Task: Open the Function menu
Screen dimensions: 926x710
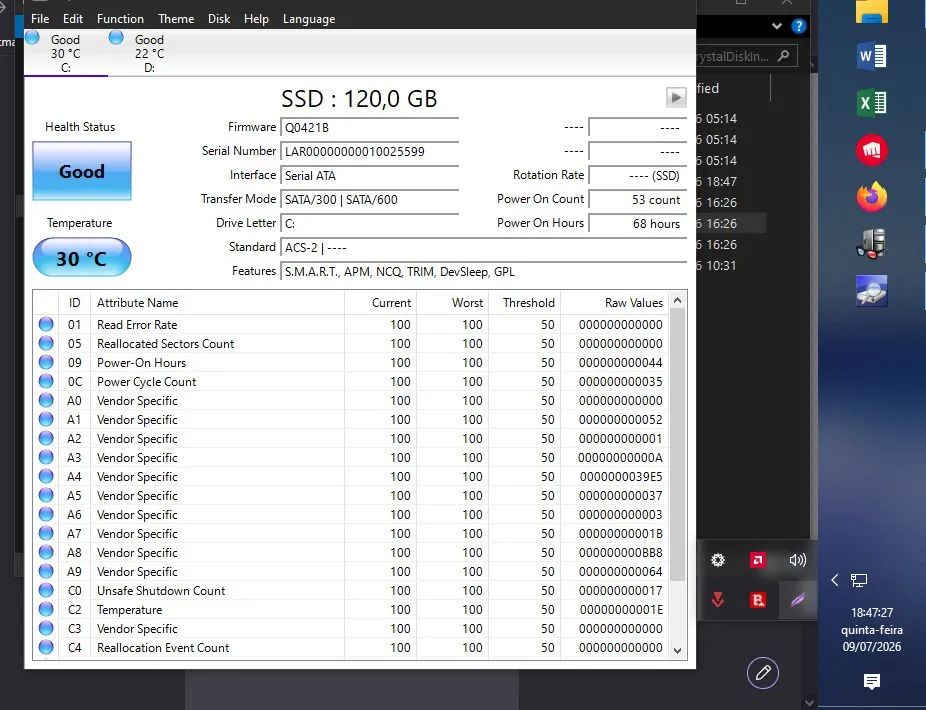Action: [x=120, y=19]
